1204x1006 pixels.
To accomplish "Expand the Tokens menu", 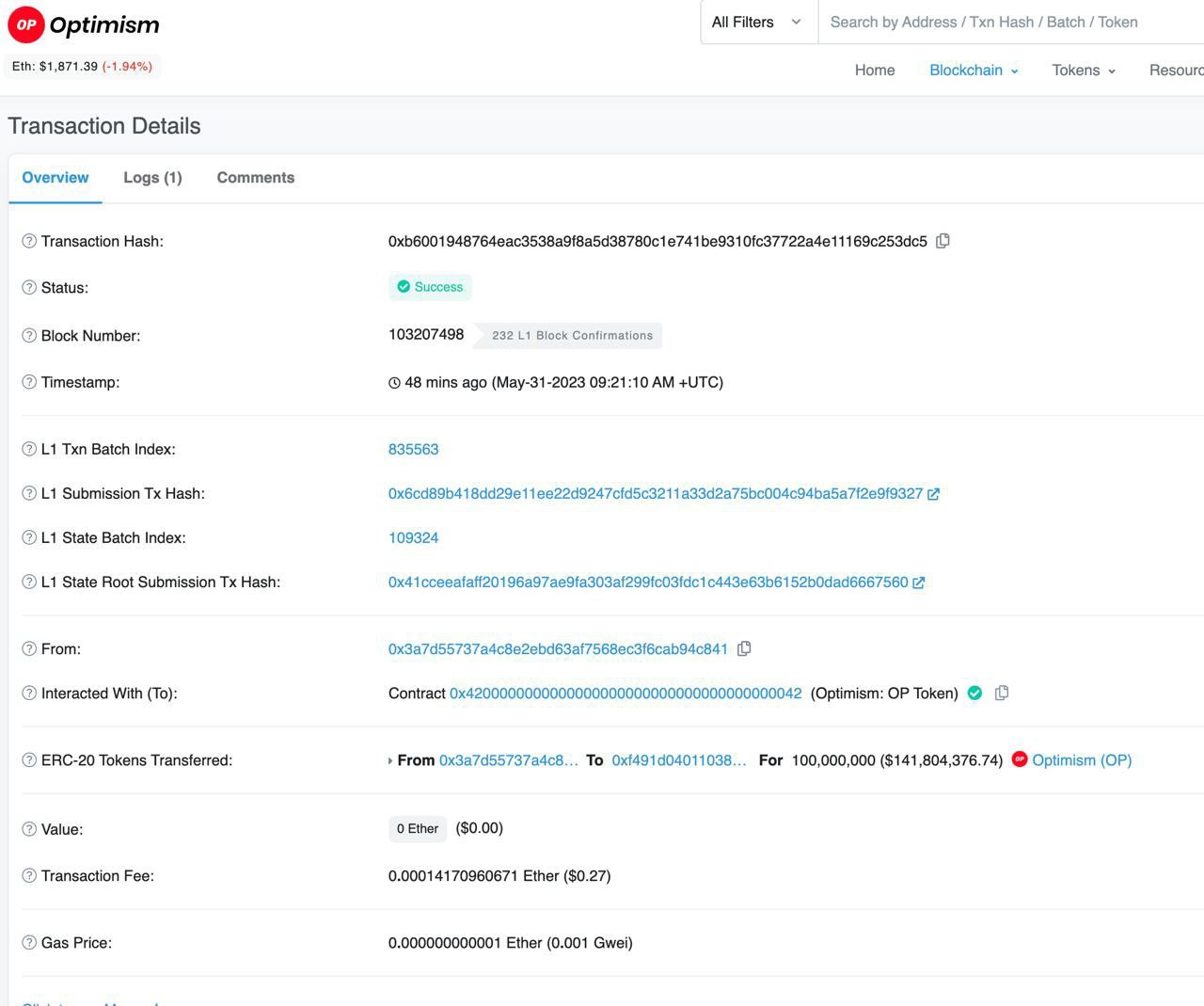I will click(x=1084, y=70).
